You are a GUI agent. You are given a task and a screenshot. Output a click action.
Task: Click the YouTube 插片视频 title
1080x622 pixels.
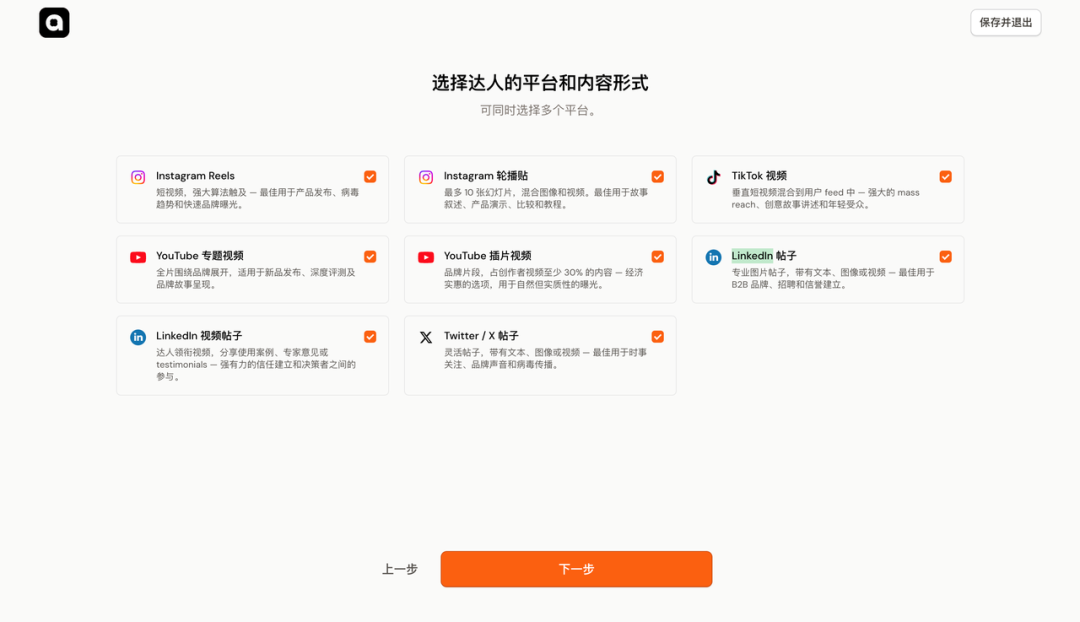[x=488, y=256]
